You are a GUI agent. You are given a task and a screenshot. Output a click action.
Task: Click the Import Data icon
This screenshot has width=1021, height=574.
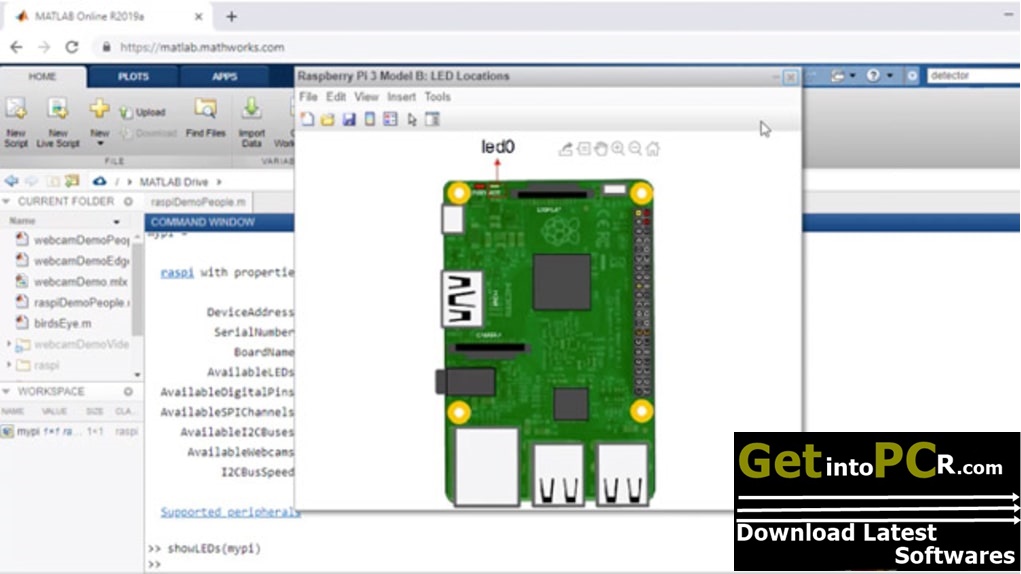click(251, 122)
